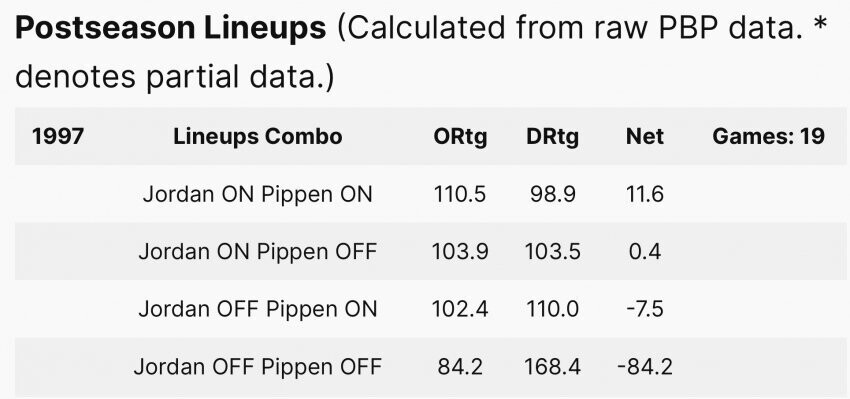Select the 1997 column header
850x399 pixels.
[x=58, y=137]
